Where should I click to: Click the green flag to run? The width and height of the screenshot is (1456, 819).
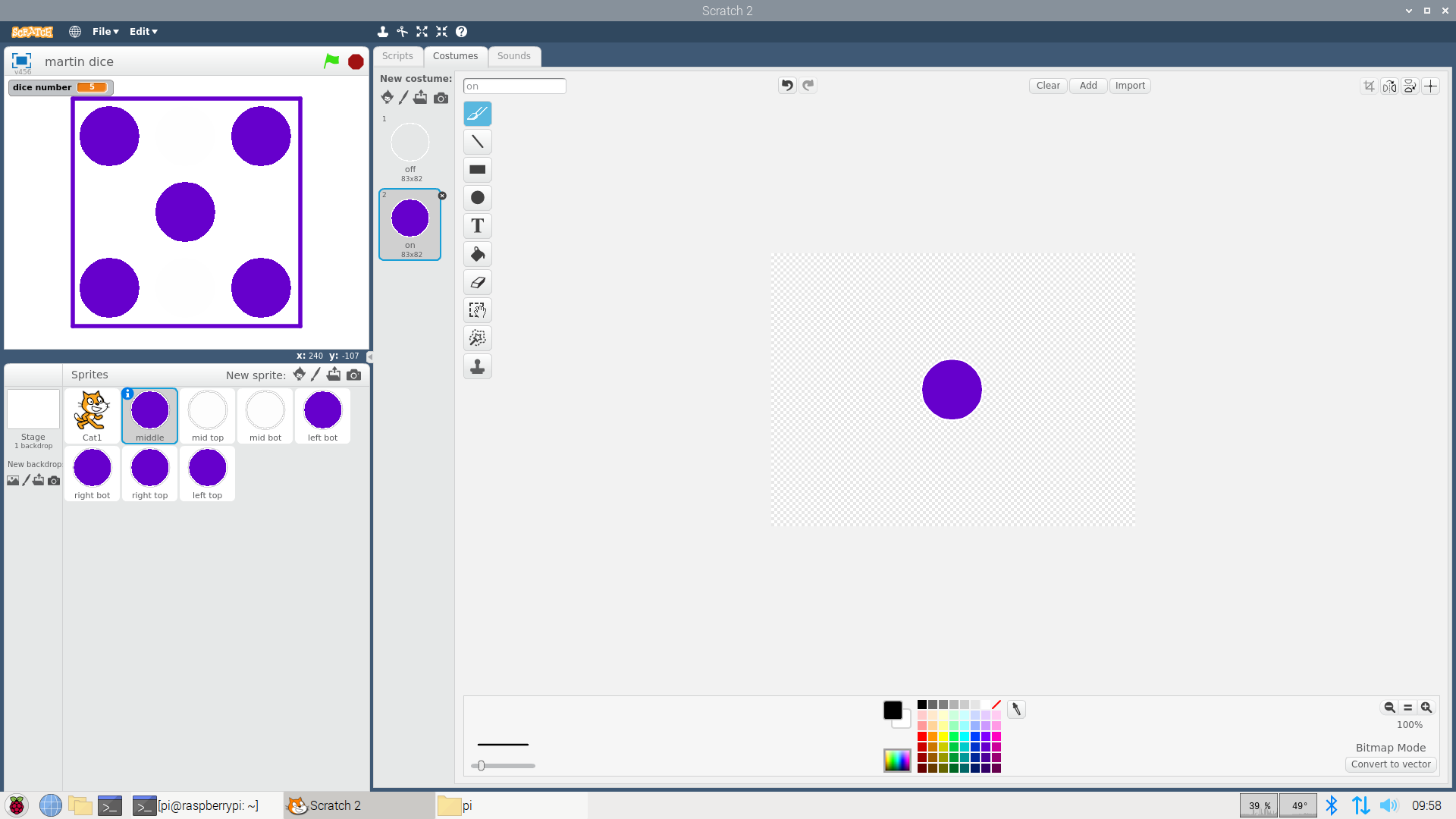(x=331, y=61)
